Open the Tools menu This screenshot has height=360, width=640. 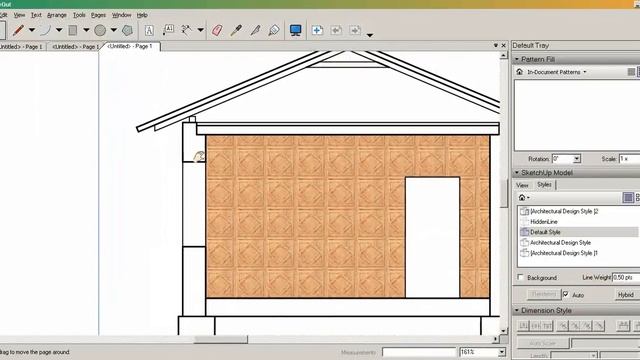pos(79,15)
